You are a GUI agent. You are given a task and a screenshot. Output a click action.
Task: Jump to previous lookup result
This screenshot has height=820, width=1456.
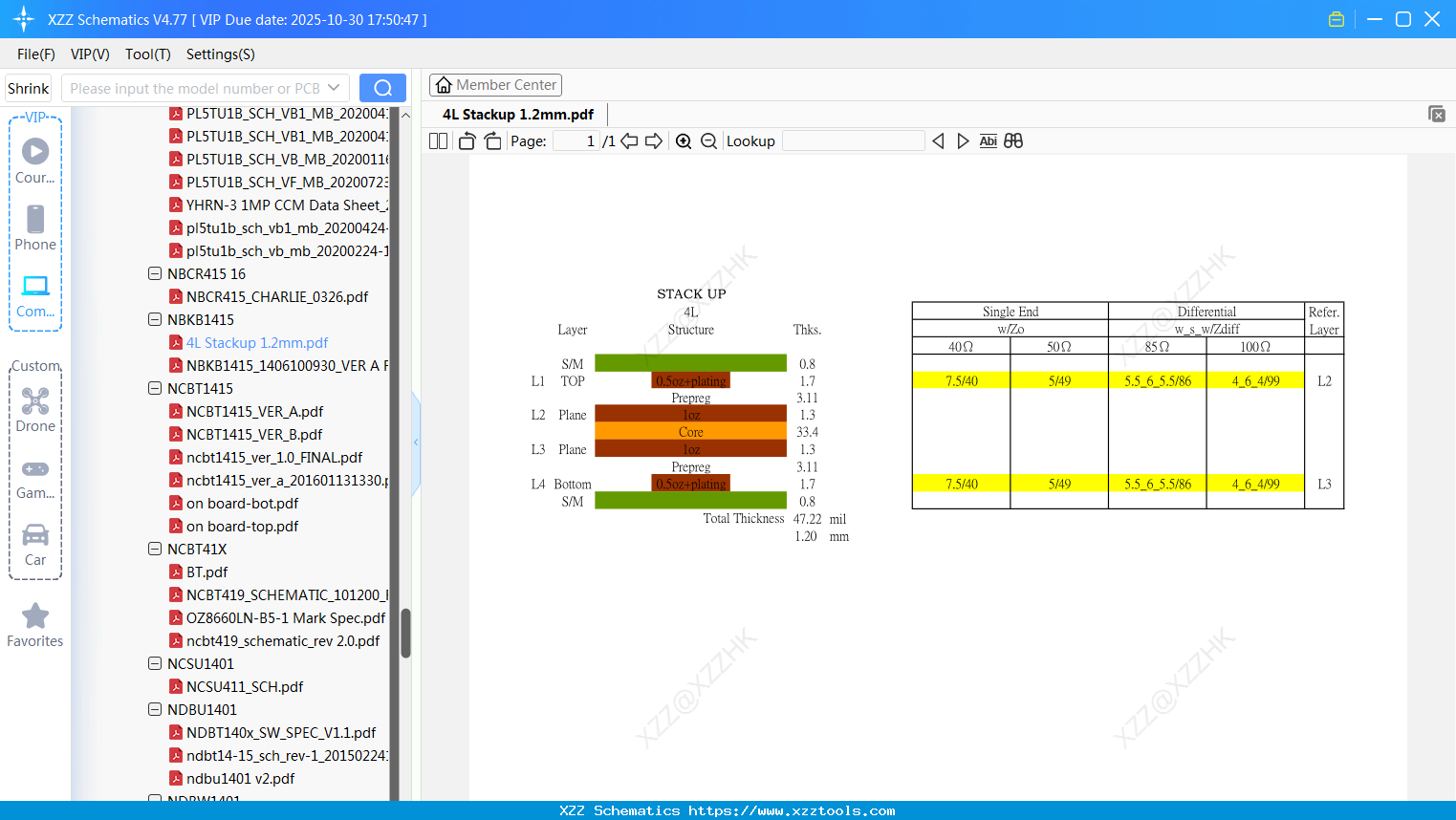click(938, 141)
